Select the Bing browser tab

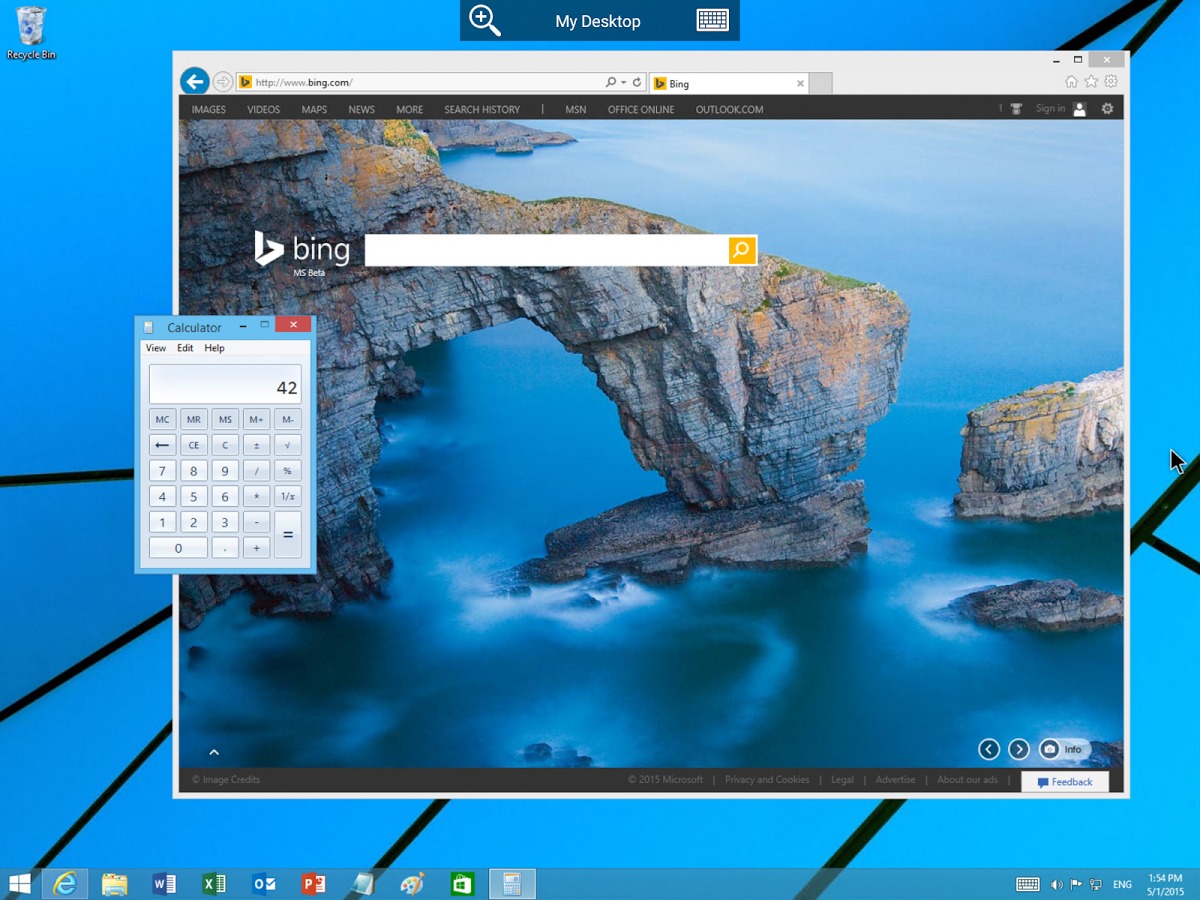click(728, 83)
